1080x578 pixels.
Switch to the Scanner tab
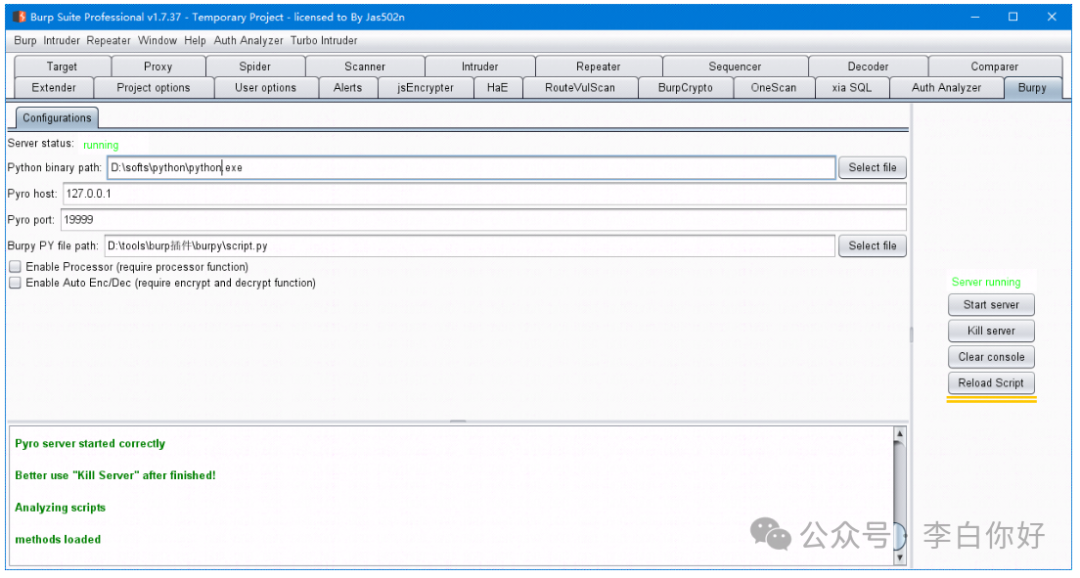365,67
